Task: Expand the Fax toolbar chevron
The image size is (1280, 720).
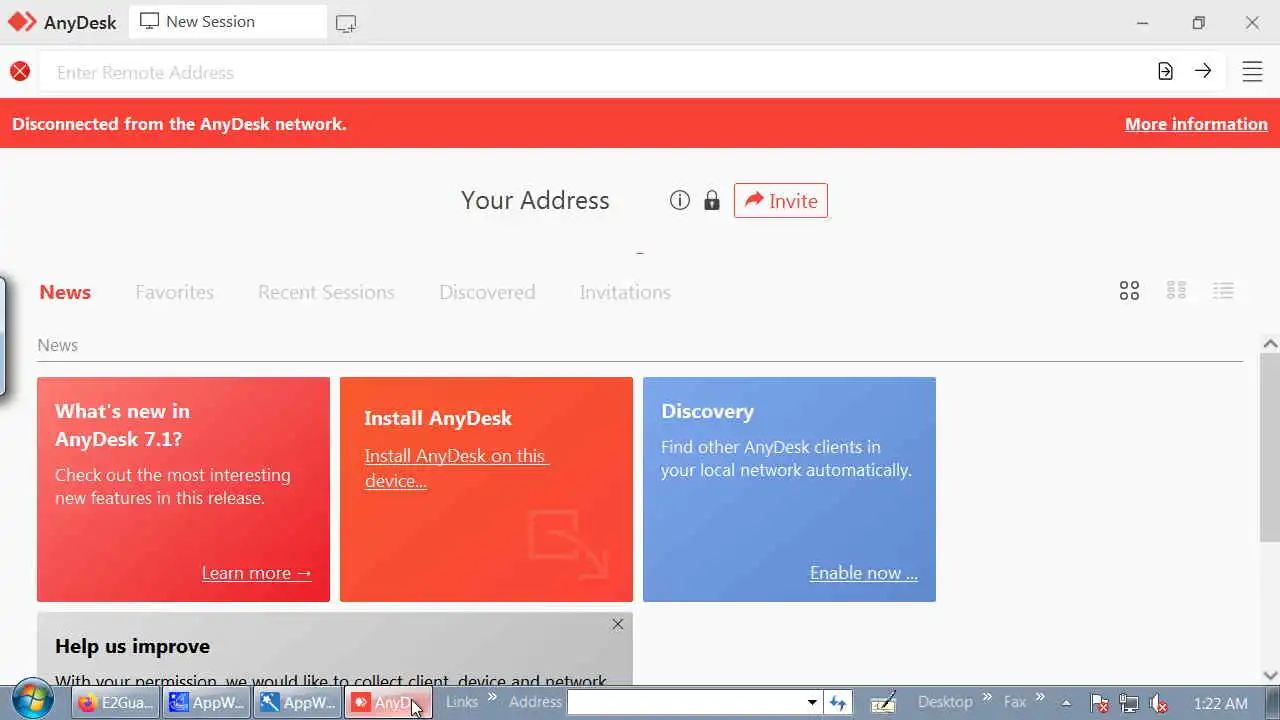Action: pos(1040,698)
